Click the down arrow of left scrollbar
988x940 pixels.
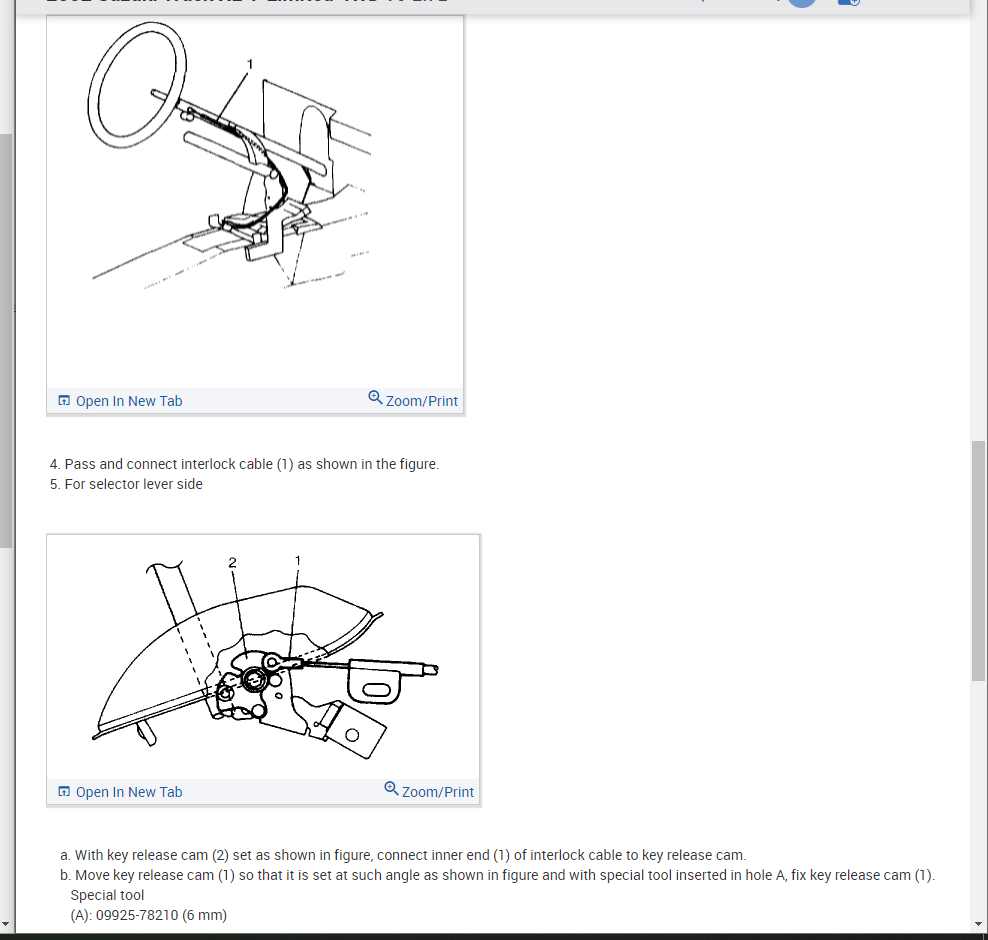pyautogui.click(x=6, y=924)
